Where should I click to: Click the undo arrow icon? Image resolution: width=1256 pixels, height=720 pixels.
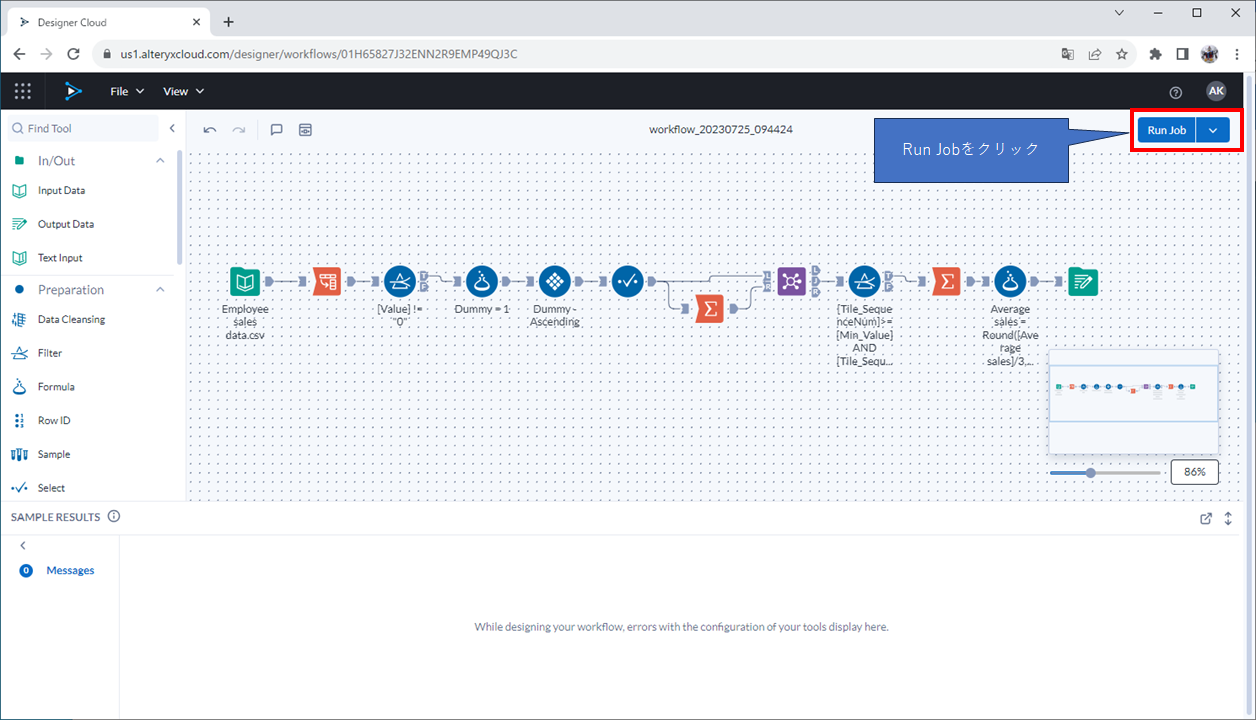click(x=210, y=130)
